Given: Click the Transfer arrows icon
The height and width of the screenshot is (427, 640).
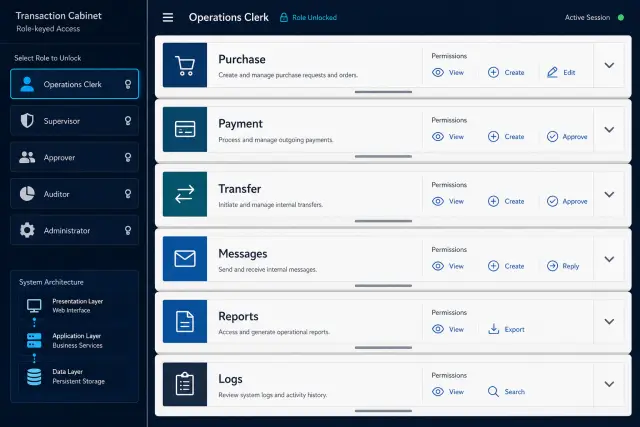Looking at the screenshot, I should 185,194.
